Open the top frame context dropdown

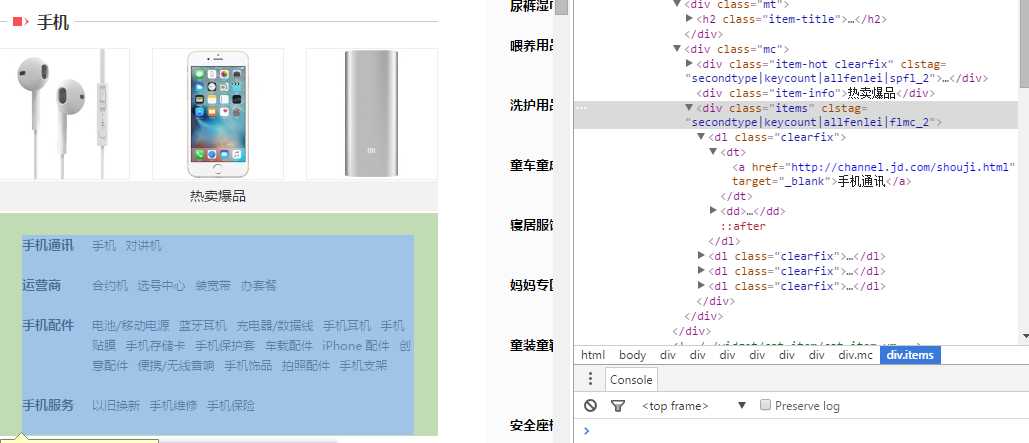click(694, 406)
